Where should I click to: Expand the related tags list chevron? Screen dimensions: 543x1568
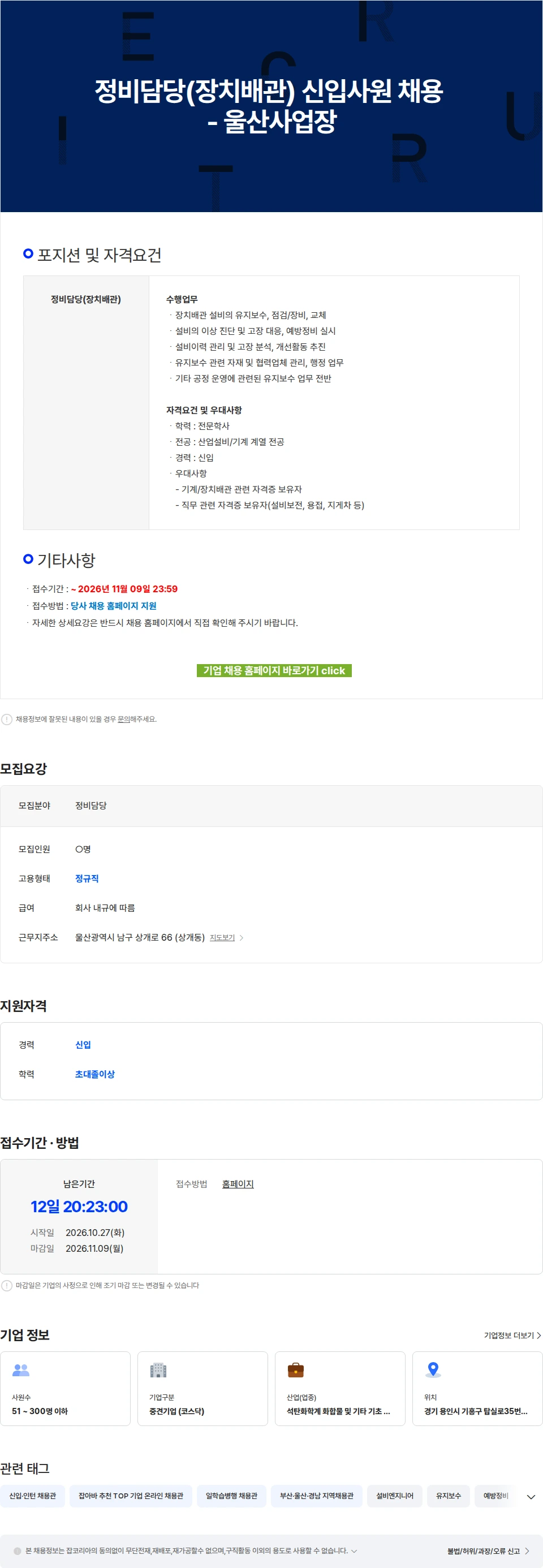pos(531,1496)
